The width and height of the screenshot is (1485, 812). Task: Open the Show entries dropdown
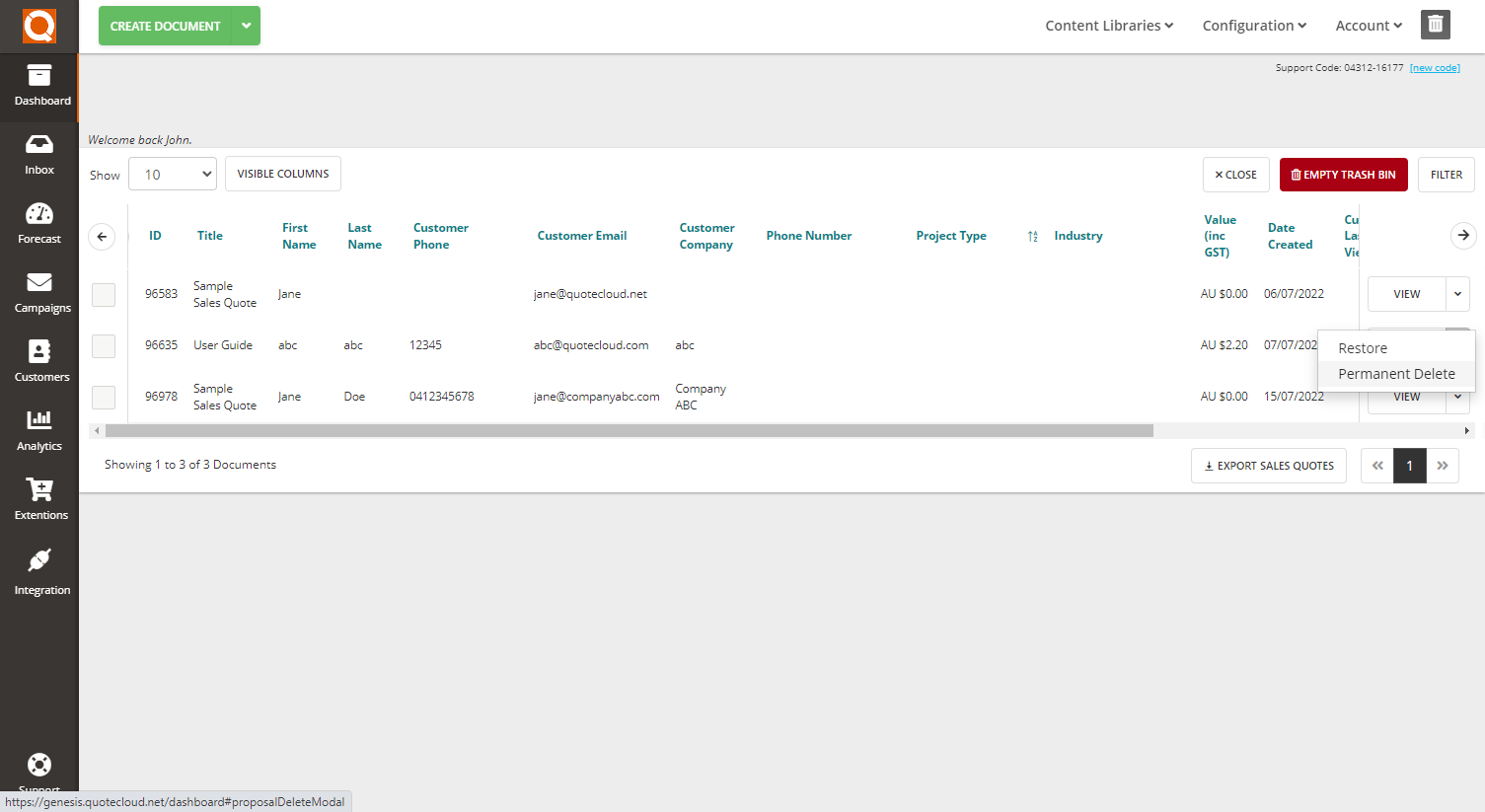[x=173, y=173]
